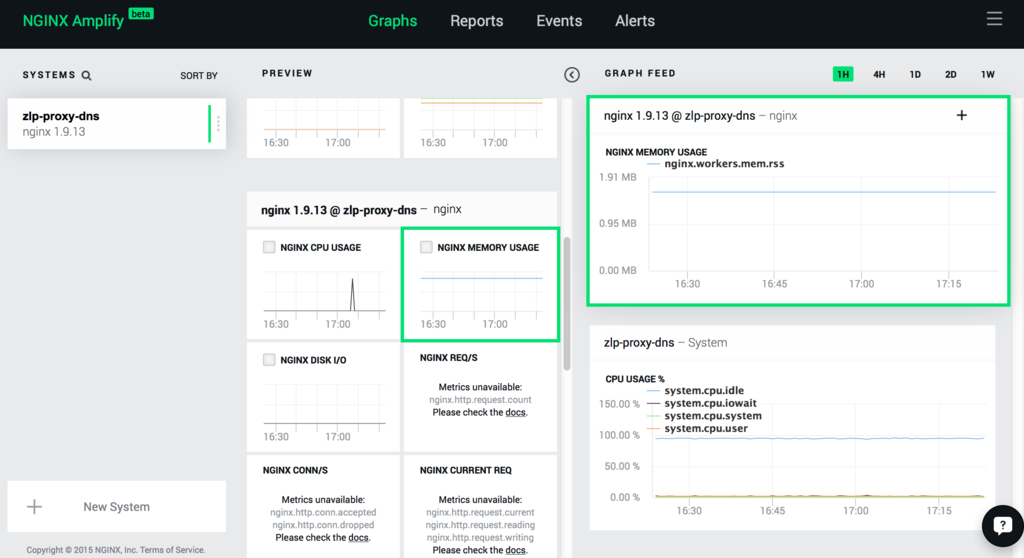Viewport: 1024px width, 558px height.
Task: Switch to the Graphs tab
Action: point(392,21)
